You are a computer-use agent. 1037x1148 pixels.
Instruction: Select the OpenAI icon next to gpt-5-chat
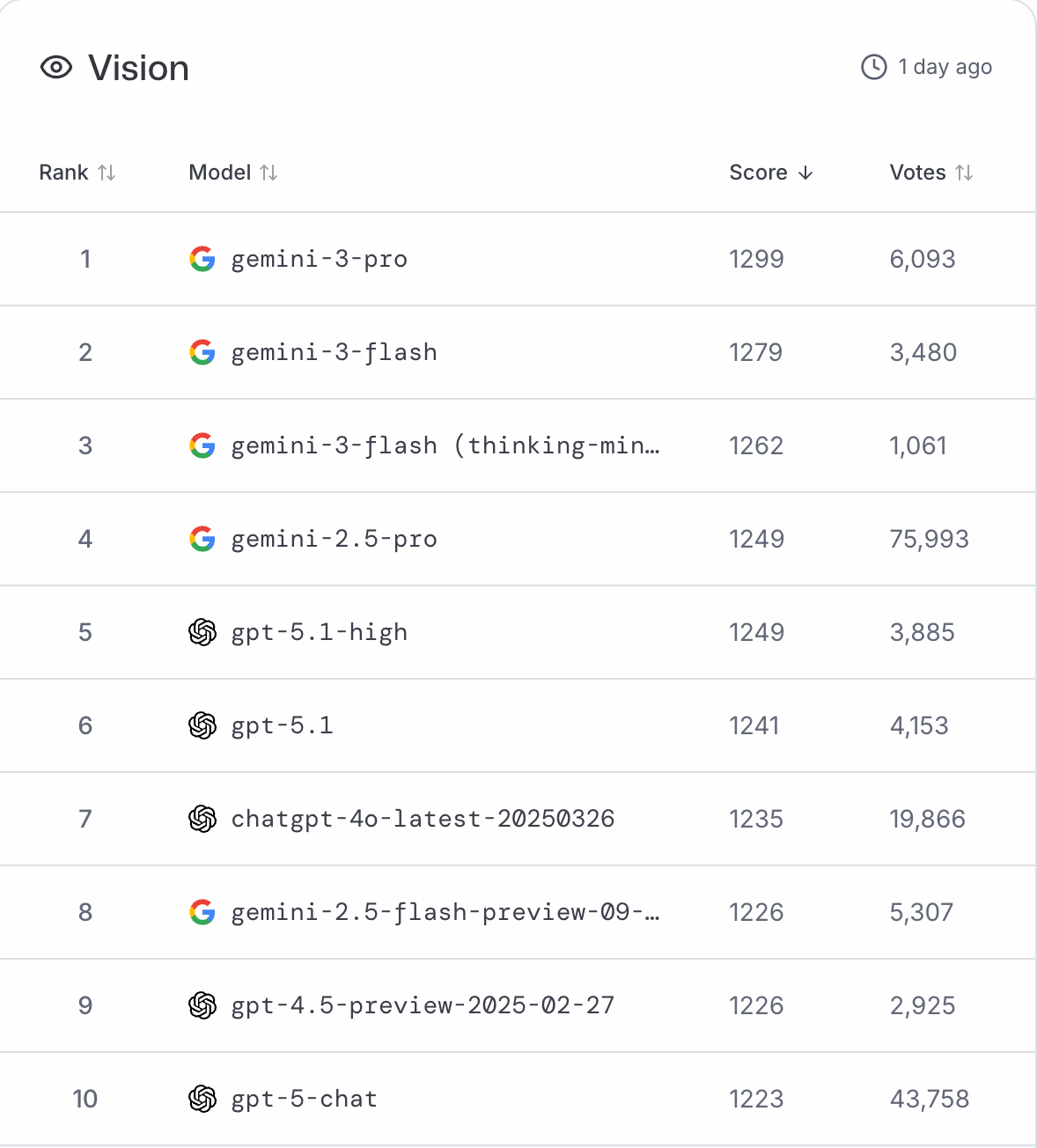coord(202,1099)
